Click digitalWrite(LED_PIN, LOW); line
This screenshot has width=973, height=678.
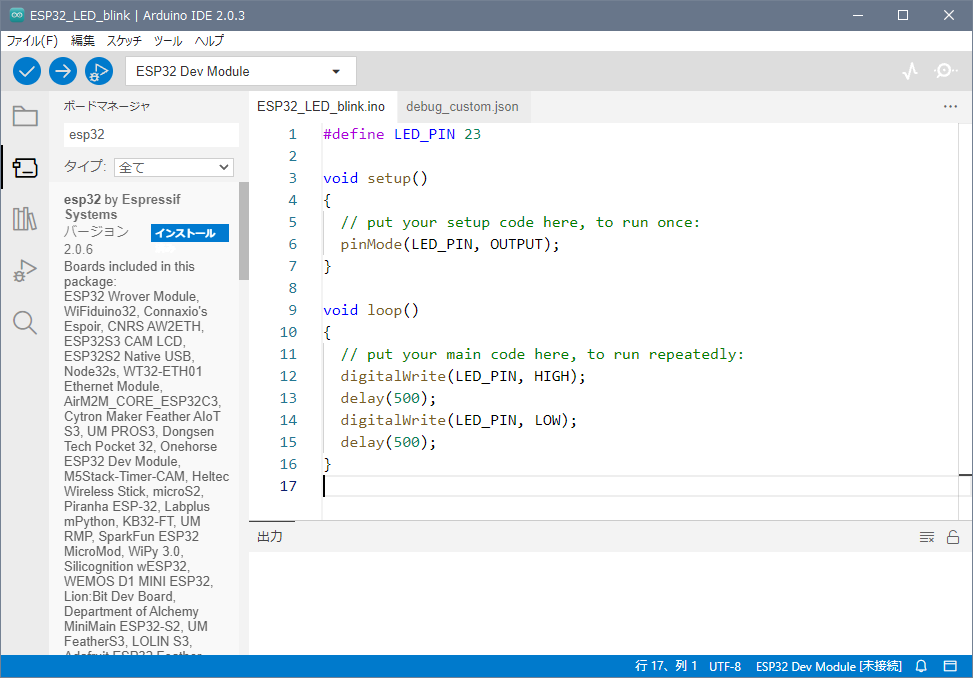point(459,421)
